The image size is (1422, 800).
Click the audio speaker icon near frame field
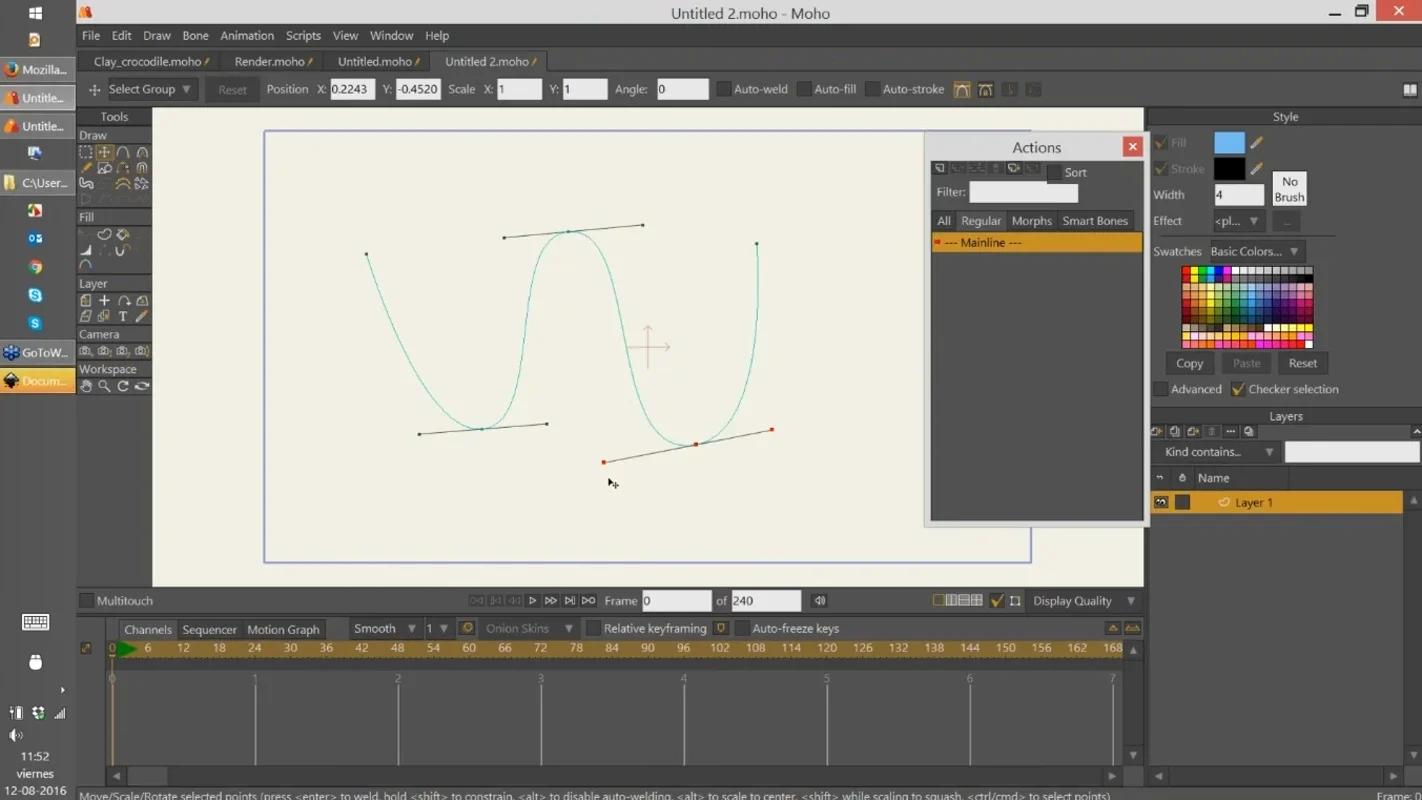(x=819, y=601)
